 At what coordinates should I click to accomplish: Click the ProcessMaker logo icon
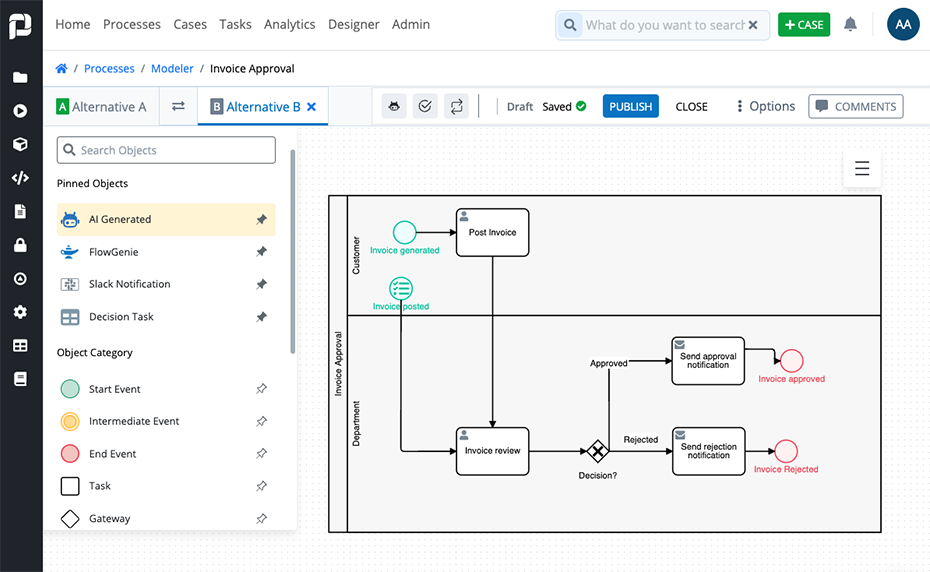20,26
